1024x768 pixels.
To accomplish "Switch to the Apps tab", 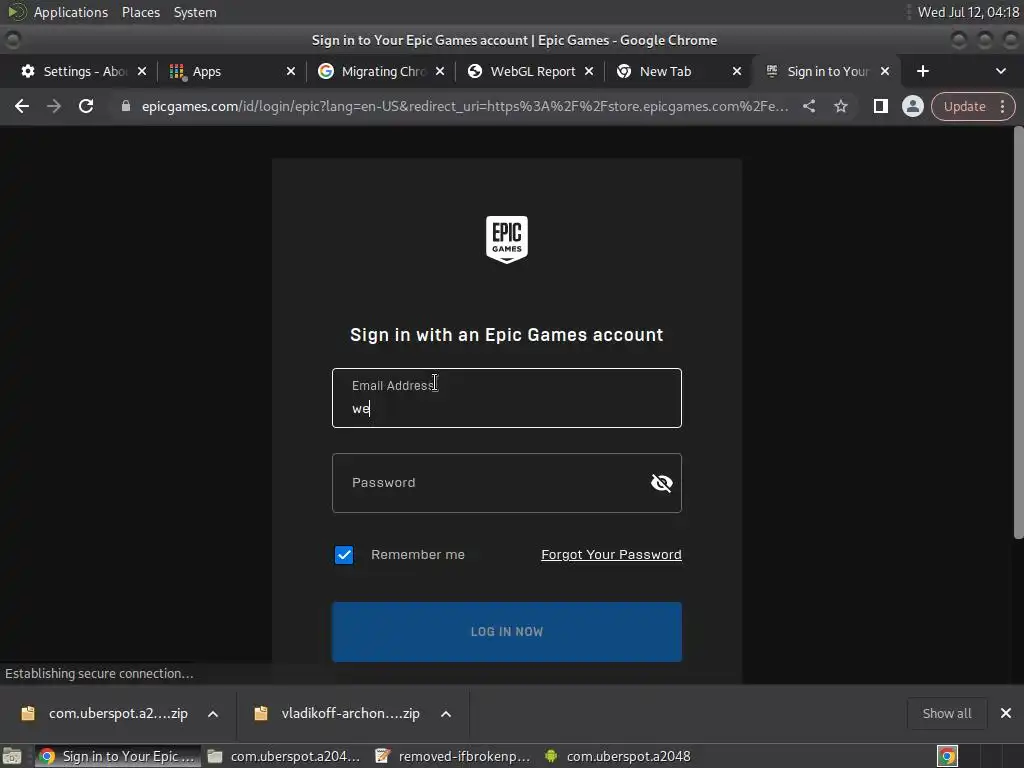I will point(232,71).
